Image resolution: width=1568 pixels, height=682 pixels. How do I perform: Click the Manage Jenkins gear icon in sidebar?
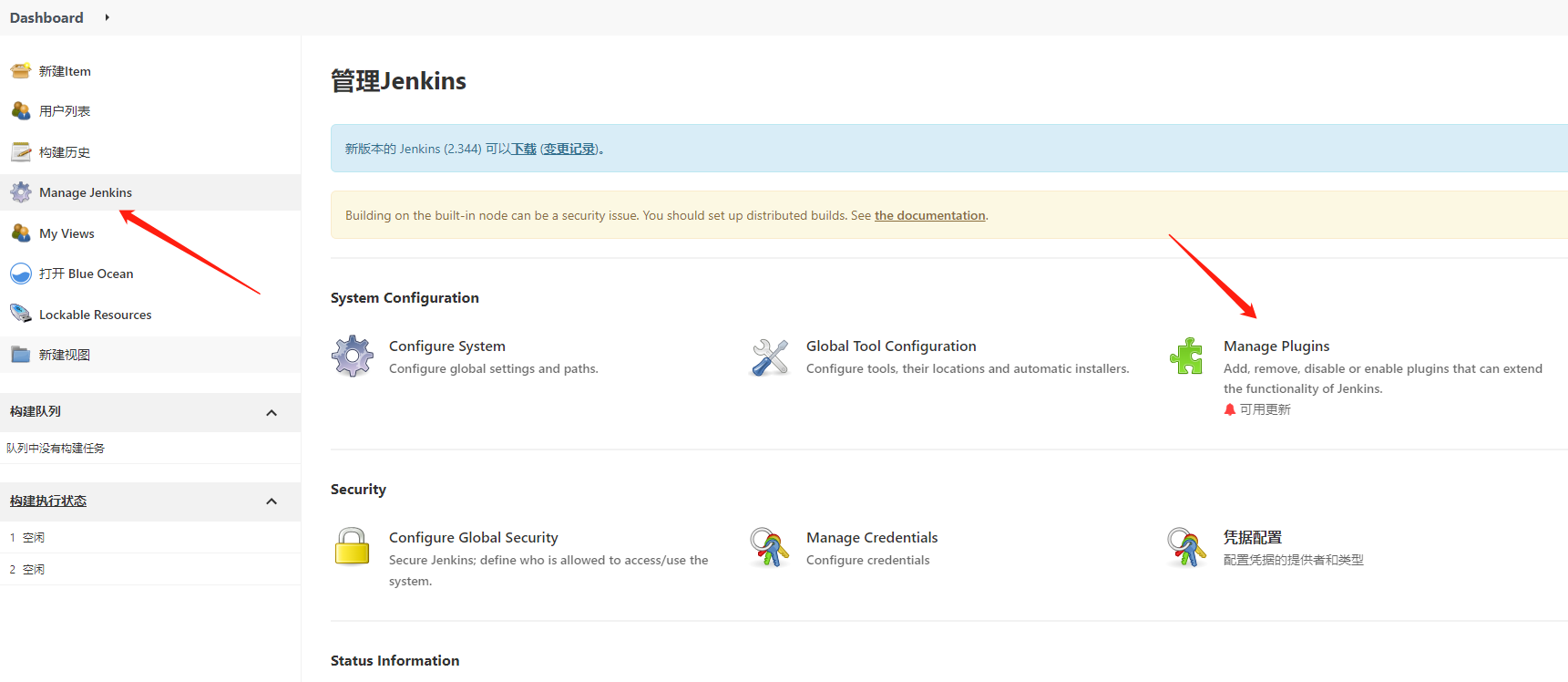pyautogui.click(x=21, y=192)
